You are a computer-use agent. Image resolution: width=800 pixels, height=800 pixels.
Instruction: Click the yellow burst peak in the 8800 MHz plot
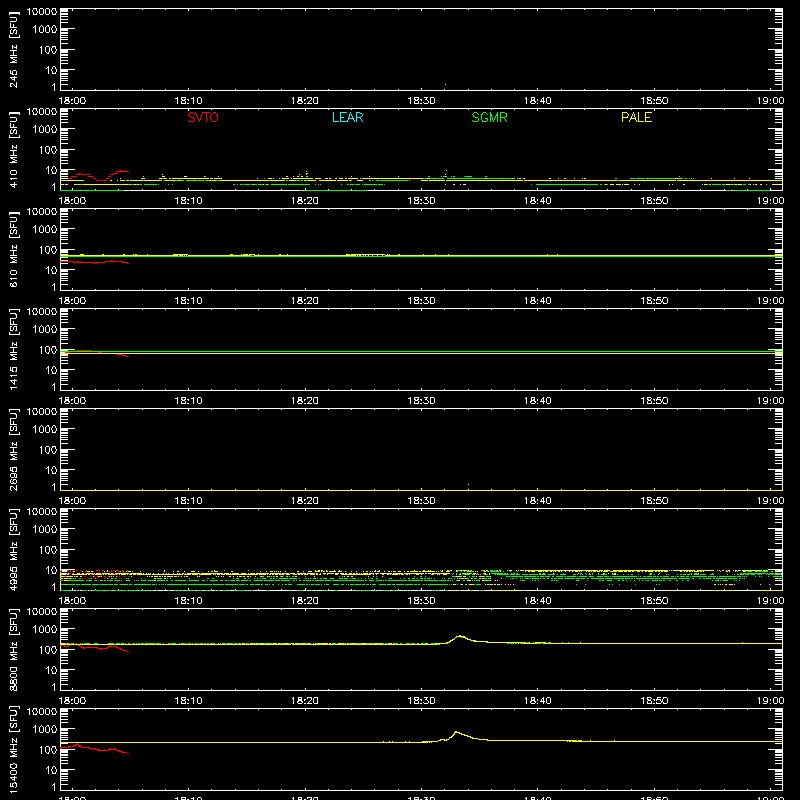(460, 636)
